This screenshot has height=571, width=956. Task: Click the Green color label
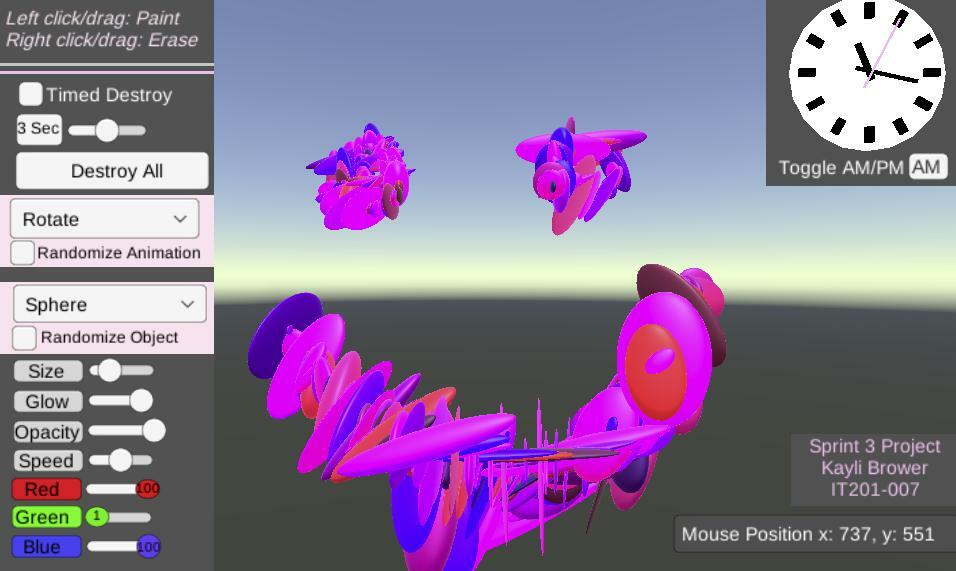[x=46, y=517]
